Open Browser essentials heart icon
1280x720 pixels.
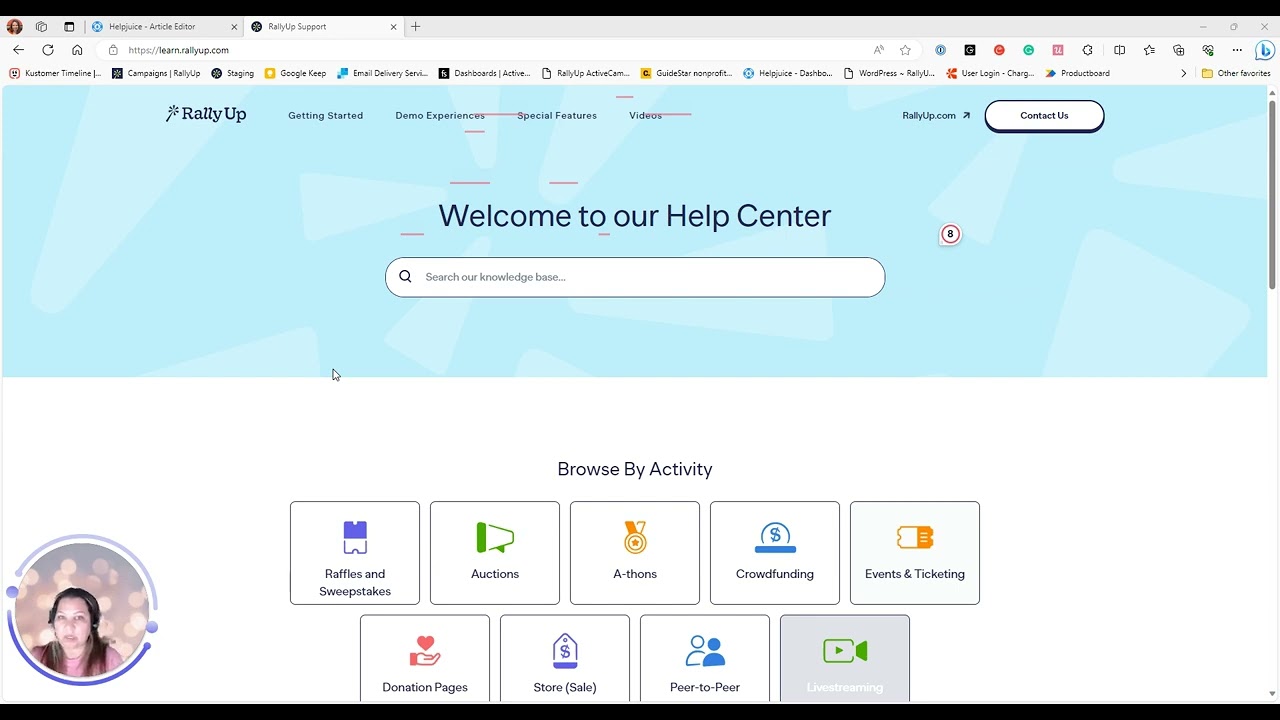tap(1208, 50)
